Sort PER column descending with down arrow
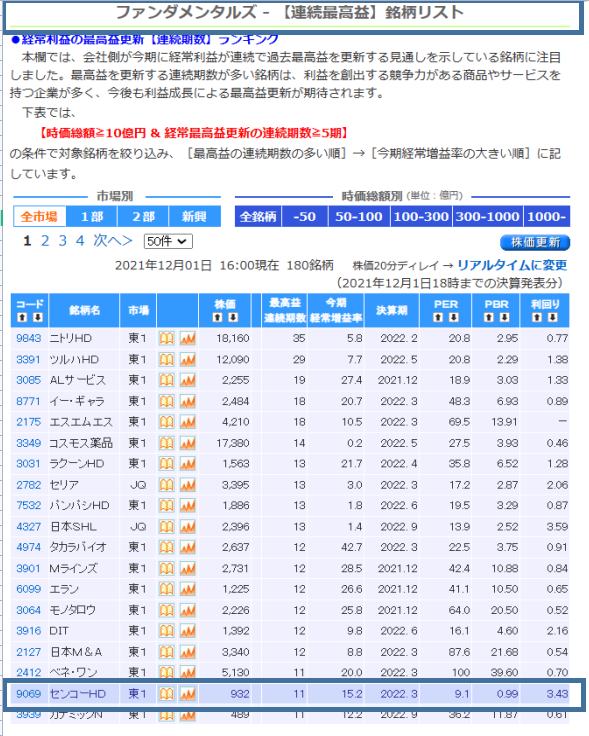 pyautogui.click(x=453, y=318)
